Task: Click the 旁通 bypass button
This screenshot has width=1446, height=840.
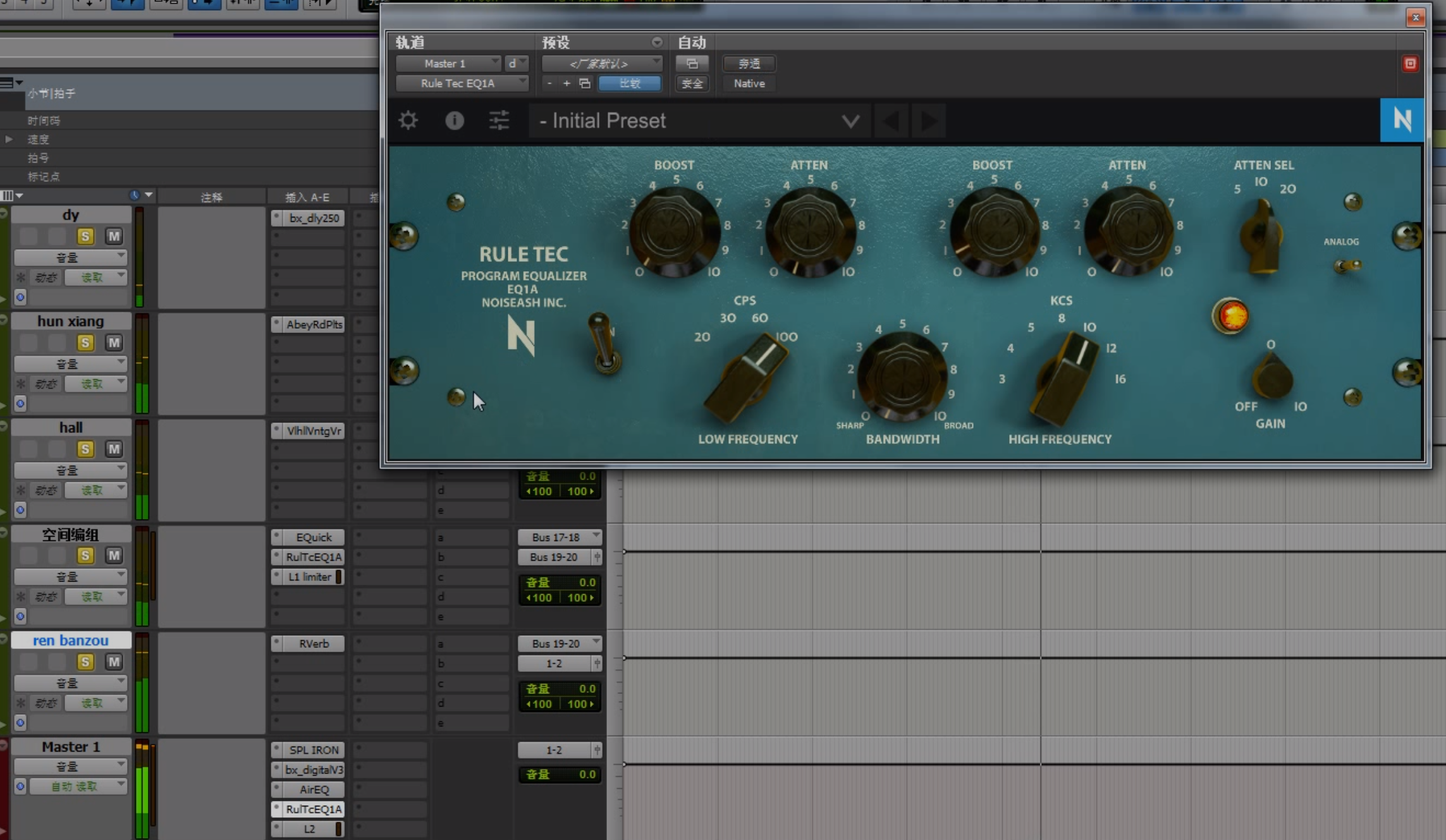Action: click(749, 64)
